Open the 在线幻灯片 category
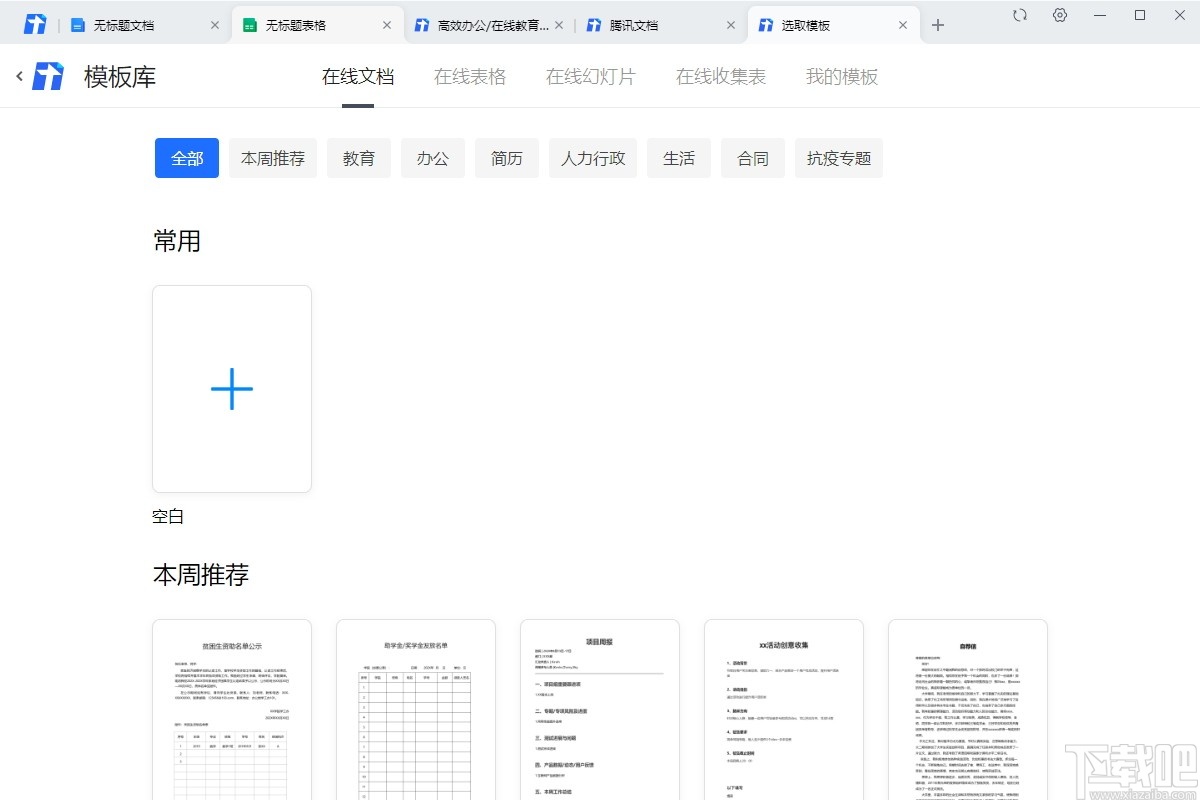Viewport: 1200px width, 800px height. (x=590, y=75)
